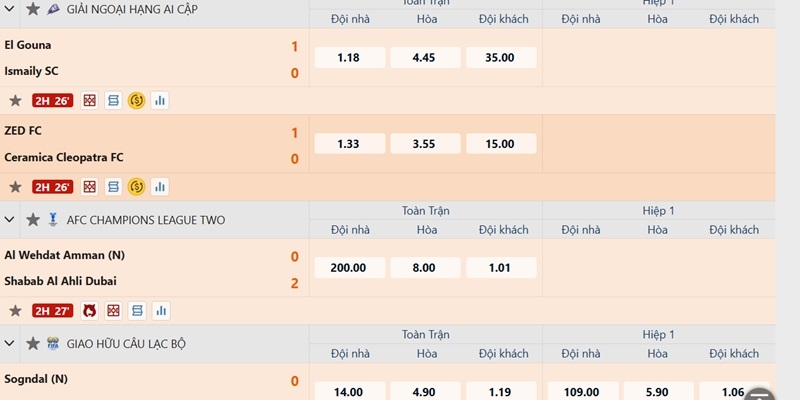Viewport: 800px width, 400px height.
Task: Collapse the Giải Ngoại Hạng Ai Cập section
Action: (9, 9)
